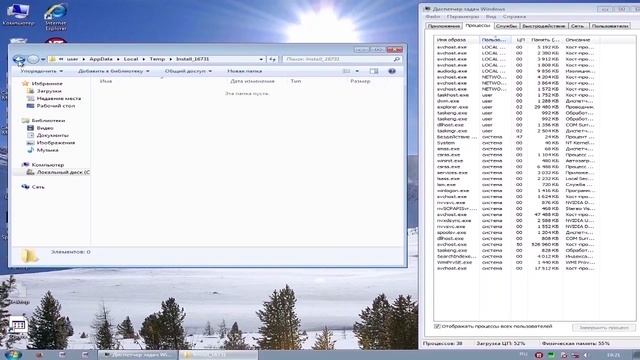
Task: Click the search magnifier icon in Explorer
Action: pos(396,59)
